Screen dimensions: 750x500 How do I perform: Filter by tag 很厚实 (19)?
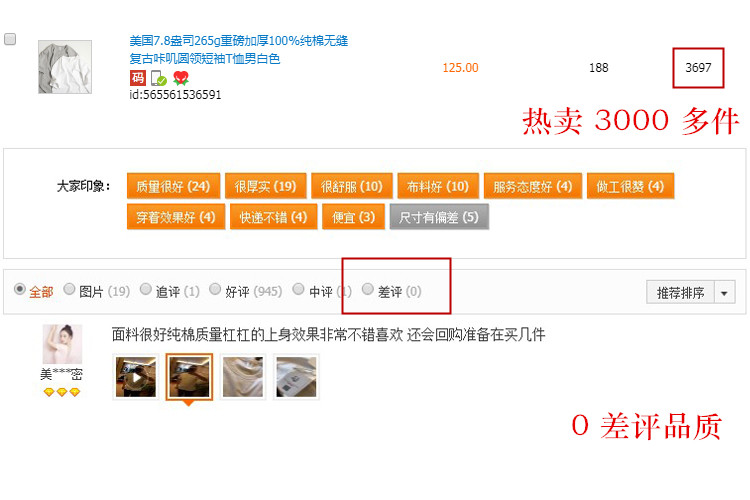(x=265, y=186)
